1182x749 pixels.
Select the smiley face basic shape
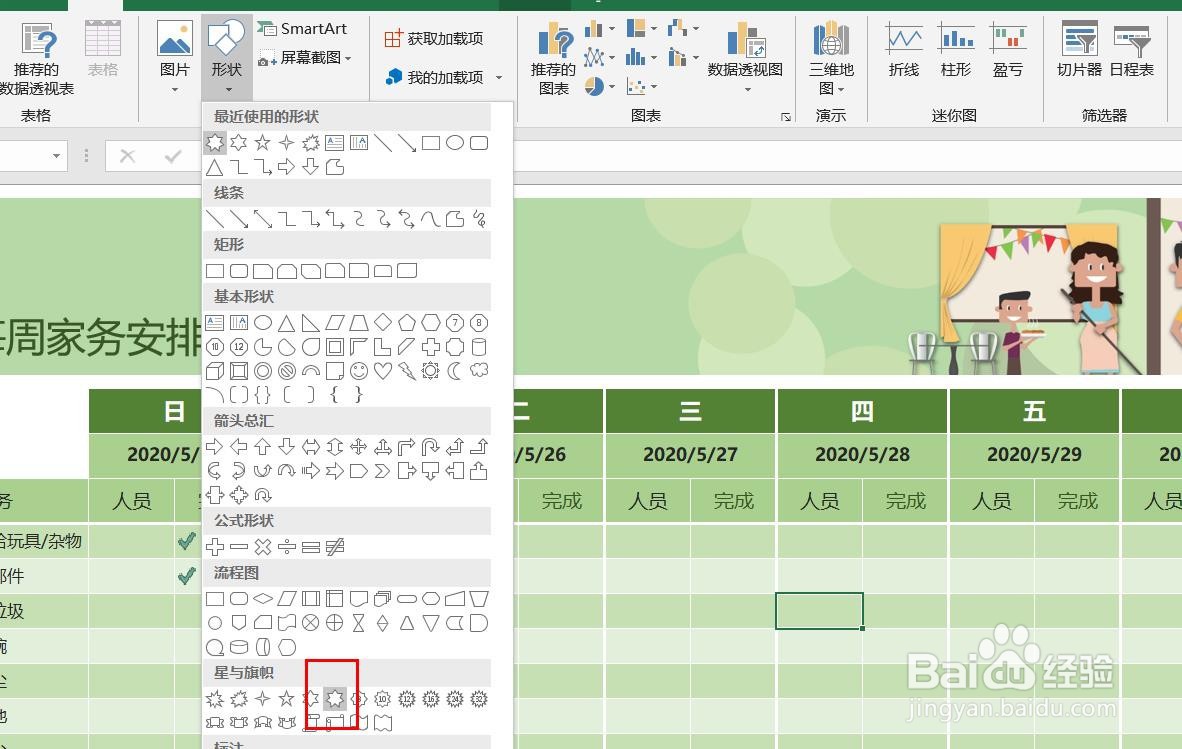(359, 371)
